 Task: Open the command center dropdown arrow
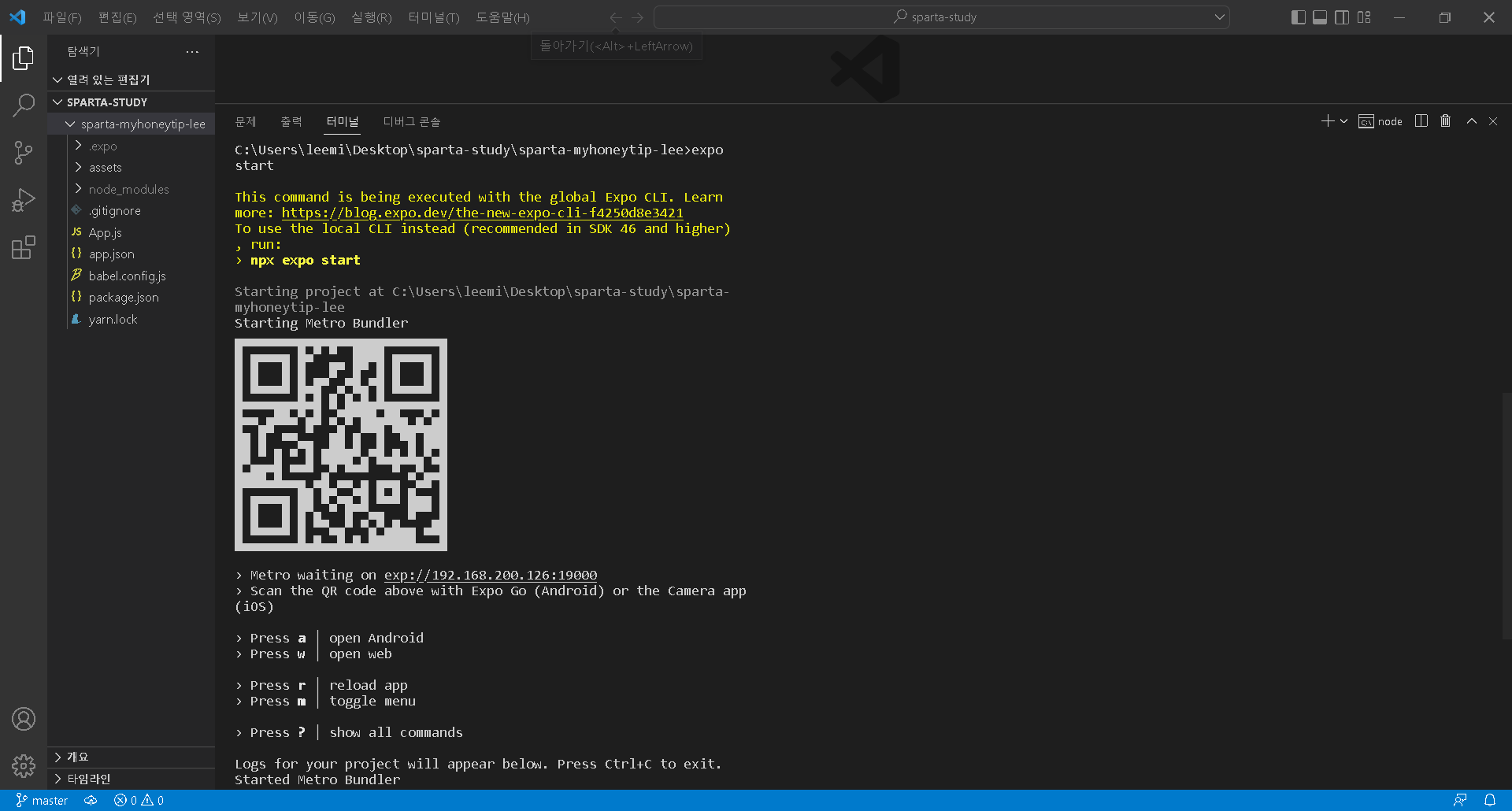click(x=1219, y=17)
